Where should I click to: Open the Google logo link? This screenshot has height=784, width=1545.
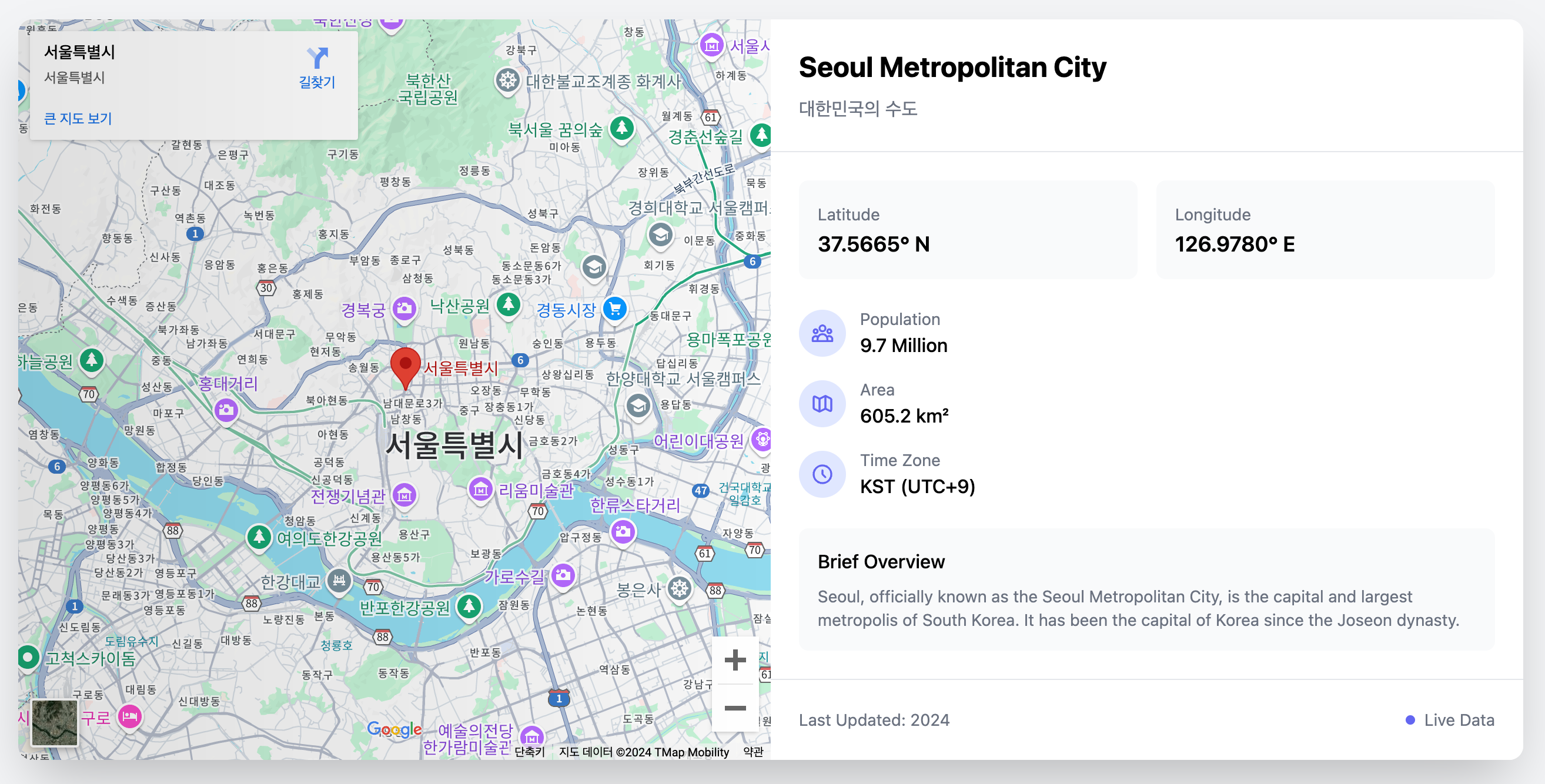point(394,729)
